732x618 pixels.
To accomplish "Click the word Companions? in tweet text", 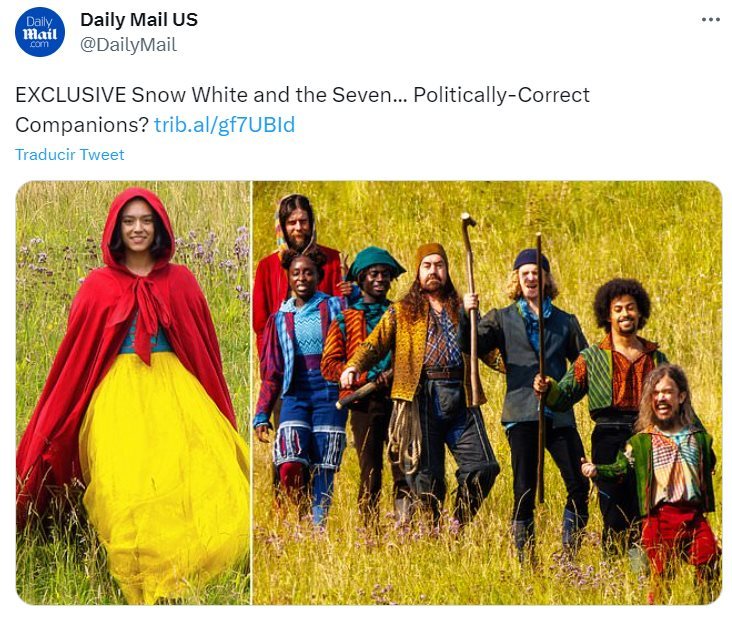I will click(x=82, y=125).
